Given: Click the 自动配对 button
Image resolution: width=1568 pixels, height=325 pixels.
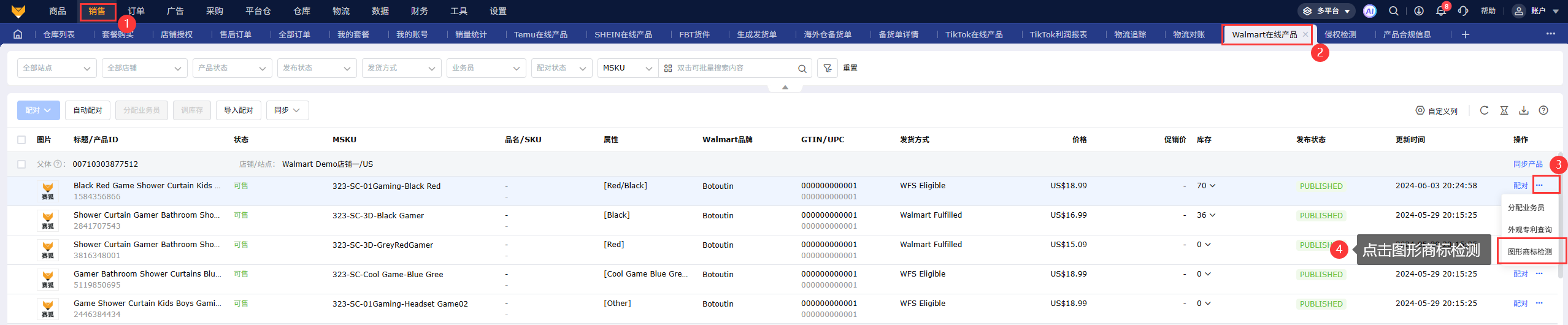Looking at the screenshot, I should [x=88, y=110].
